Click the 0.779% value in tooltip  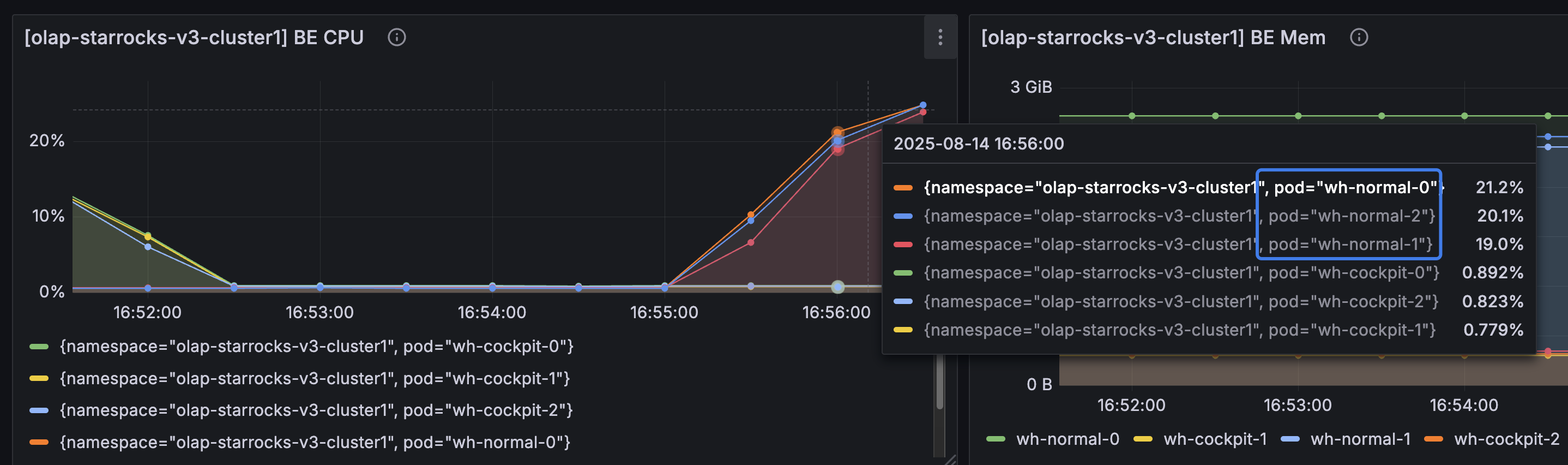[x=1493, y=330]
